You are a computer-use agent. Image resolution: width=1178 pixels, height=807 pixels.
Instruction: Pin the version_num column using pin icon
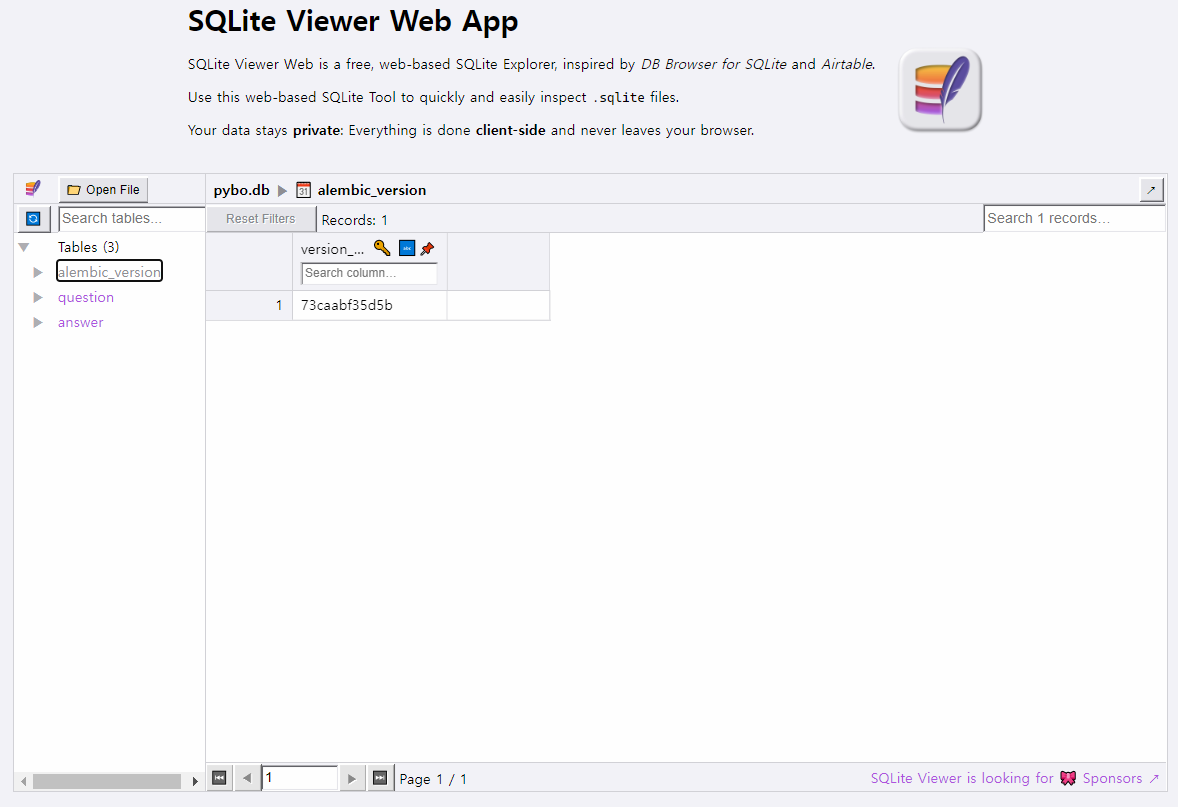click(427, 248)
